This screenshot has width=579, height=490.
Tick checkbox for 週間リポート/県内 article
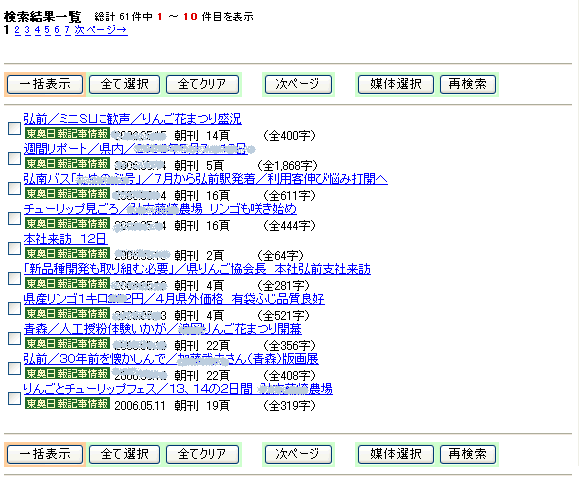pyautogui.click(x=14, y=158)
